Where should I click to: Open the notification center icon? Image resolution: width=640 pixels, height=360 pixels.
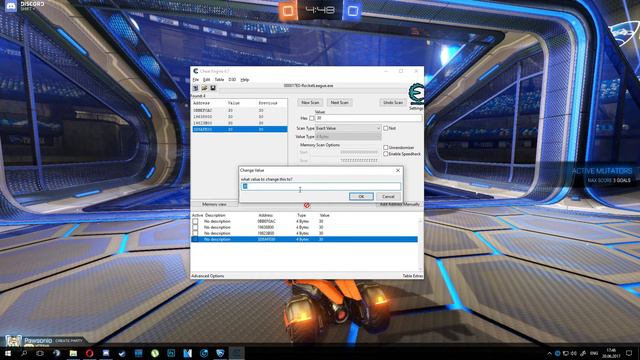(629, 353)
